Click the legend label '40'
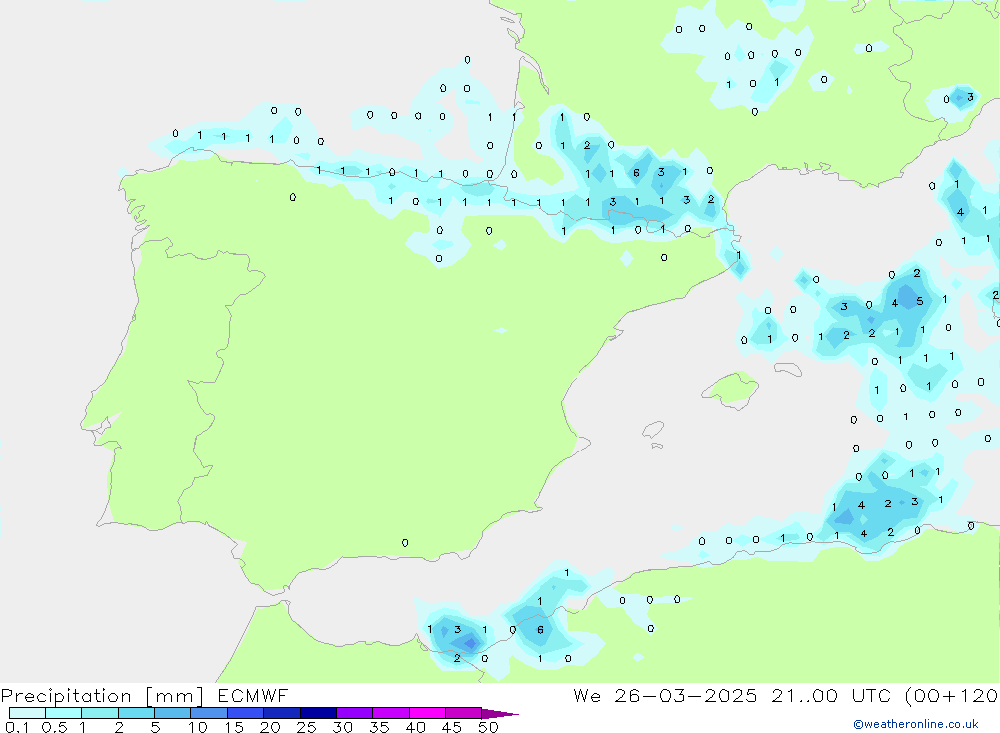 (415, 727)
